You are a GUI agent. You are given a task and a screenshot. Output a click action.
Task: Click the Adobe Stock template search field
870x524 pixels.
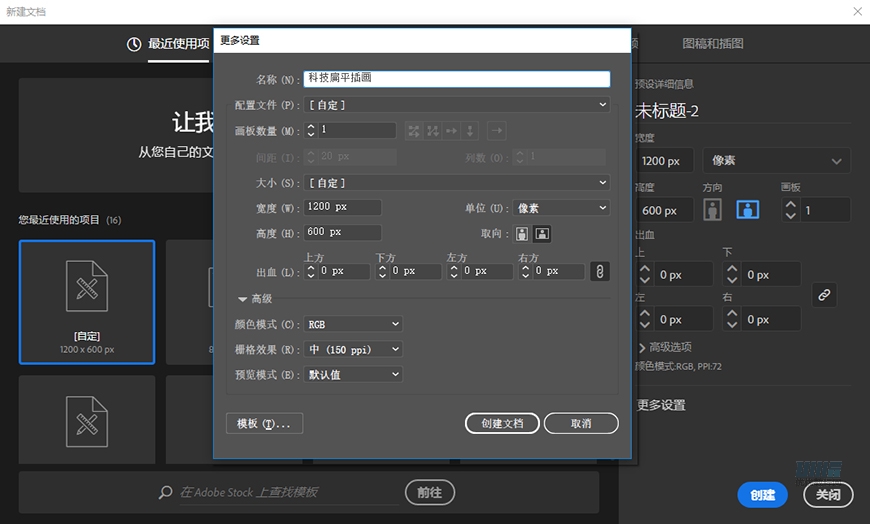click(289, 492)
